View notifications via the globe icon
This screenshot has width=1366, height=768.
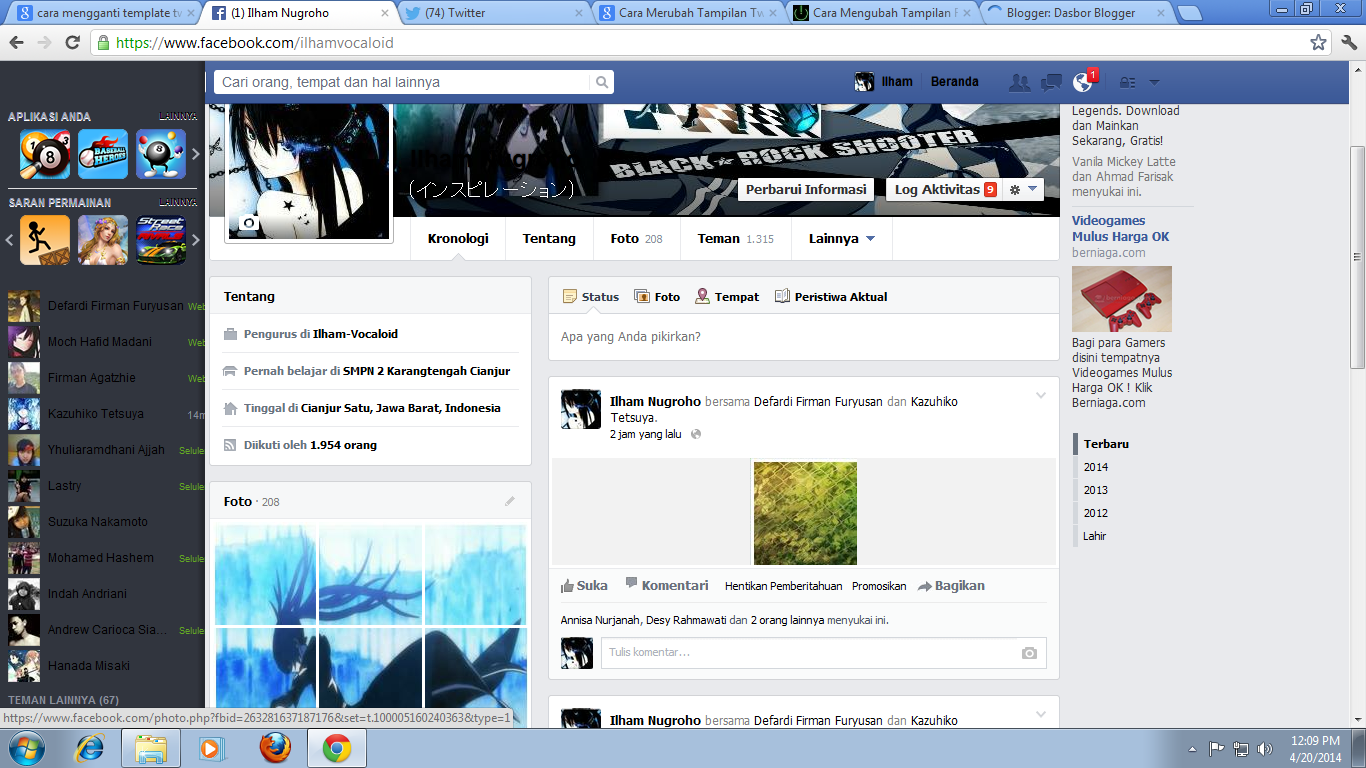click(x=1082, y=82)
